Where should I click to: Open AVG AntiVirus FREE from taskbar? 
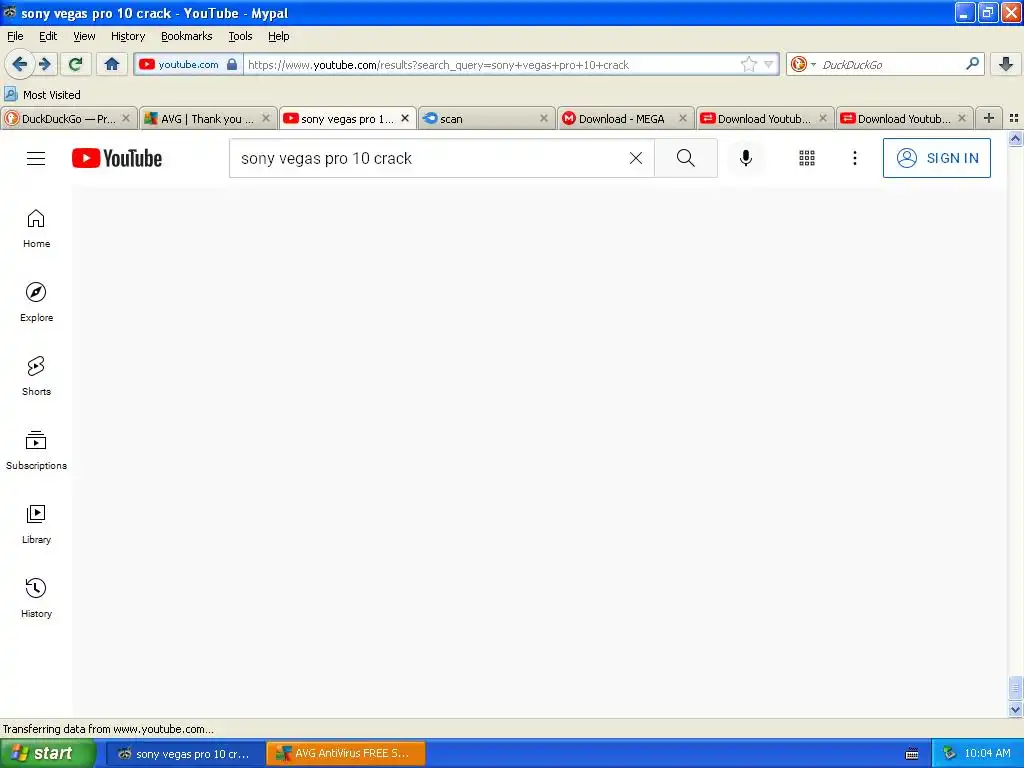click(x=345, y=754)
